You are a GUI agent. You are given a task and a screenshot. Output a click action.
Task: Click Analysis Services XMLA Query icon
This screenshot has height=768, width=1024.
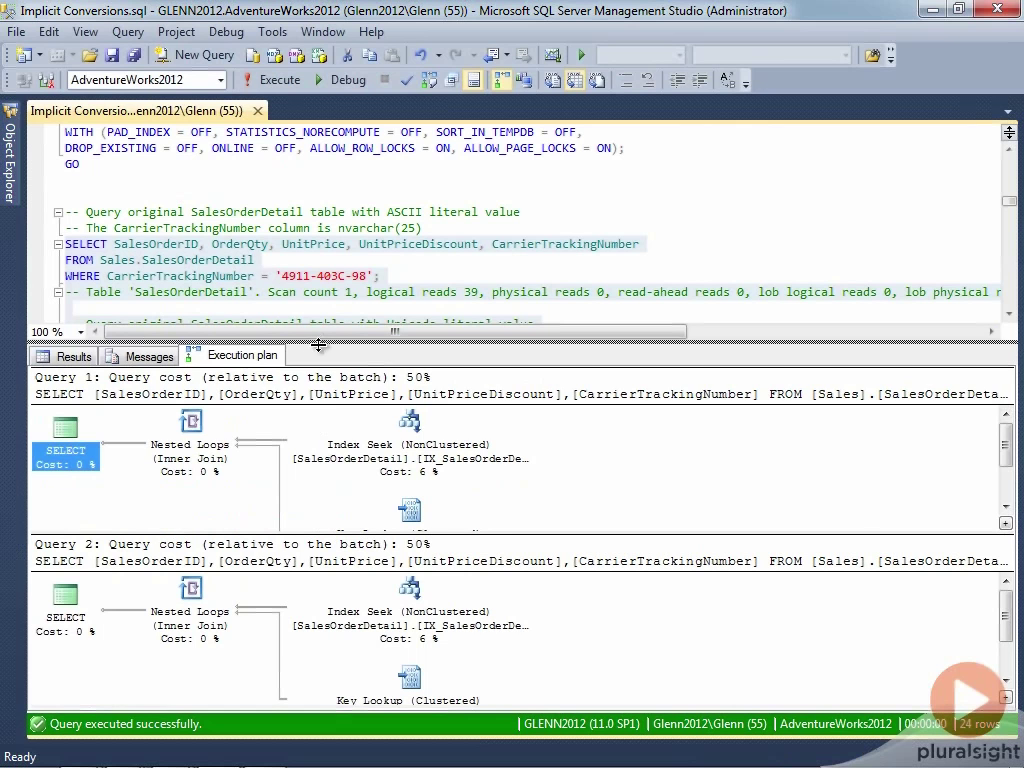click(x=319, y=56)
